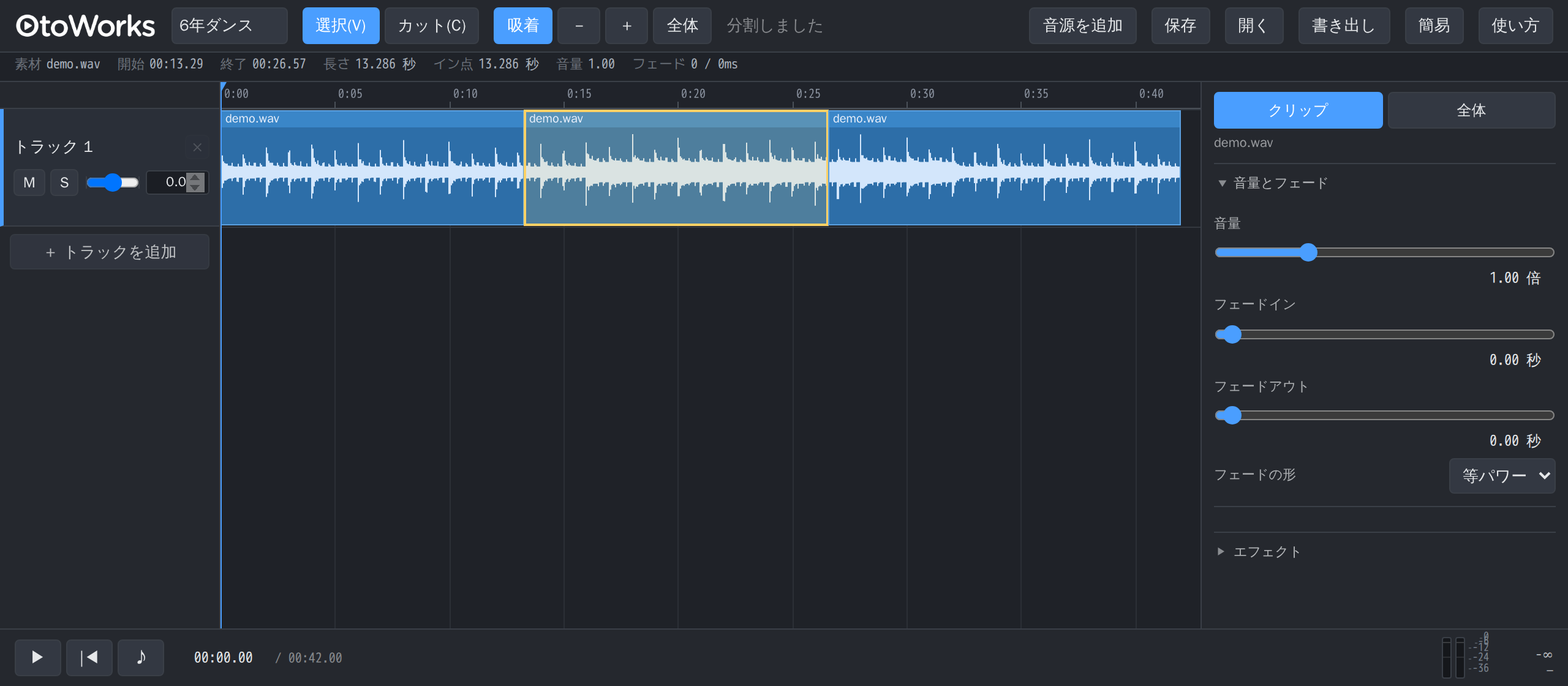The width and height of the screenshot is (1568, 686).
Task: Click the 長さ 13.286 秒 info text
Action: click(x=370, y=64)
